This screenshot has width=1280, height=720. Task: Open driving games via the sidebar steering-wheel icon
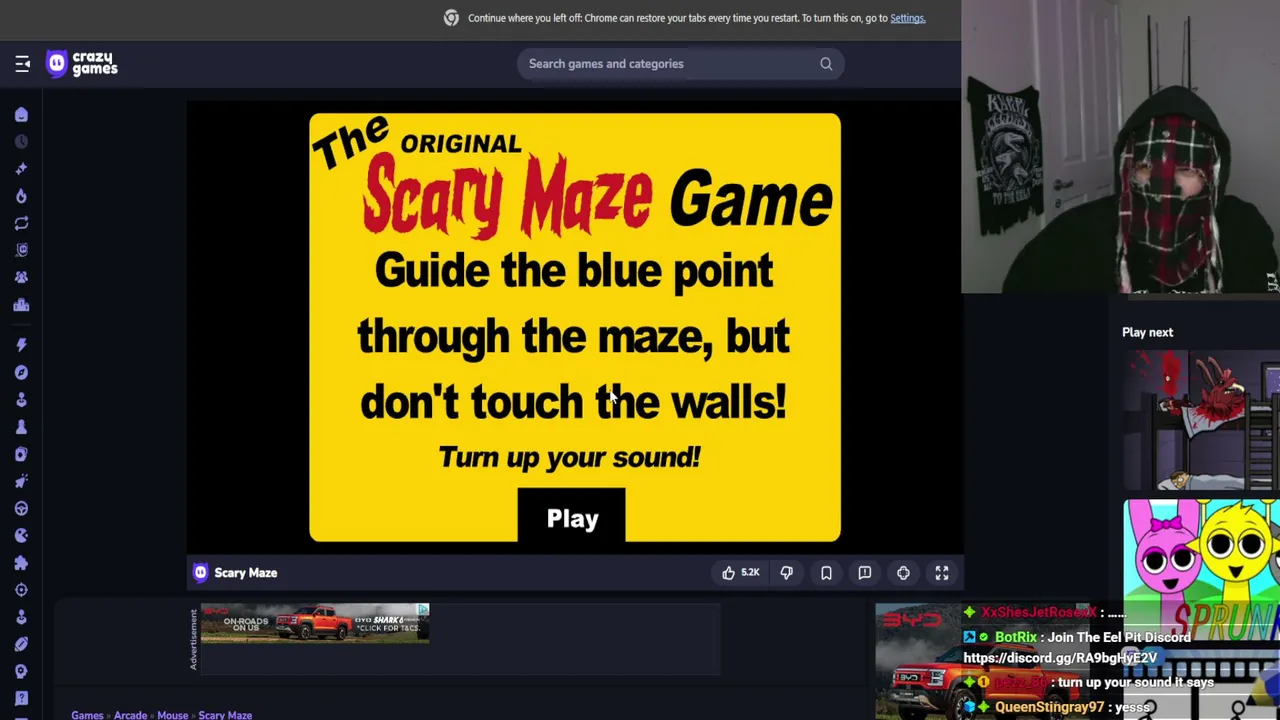21,508
